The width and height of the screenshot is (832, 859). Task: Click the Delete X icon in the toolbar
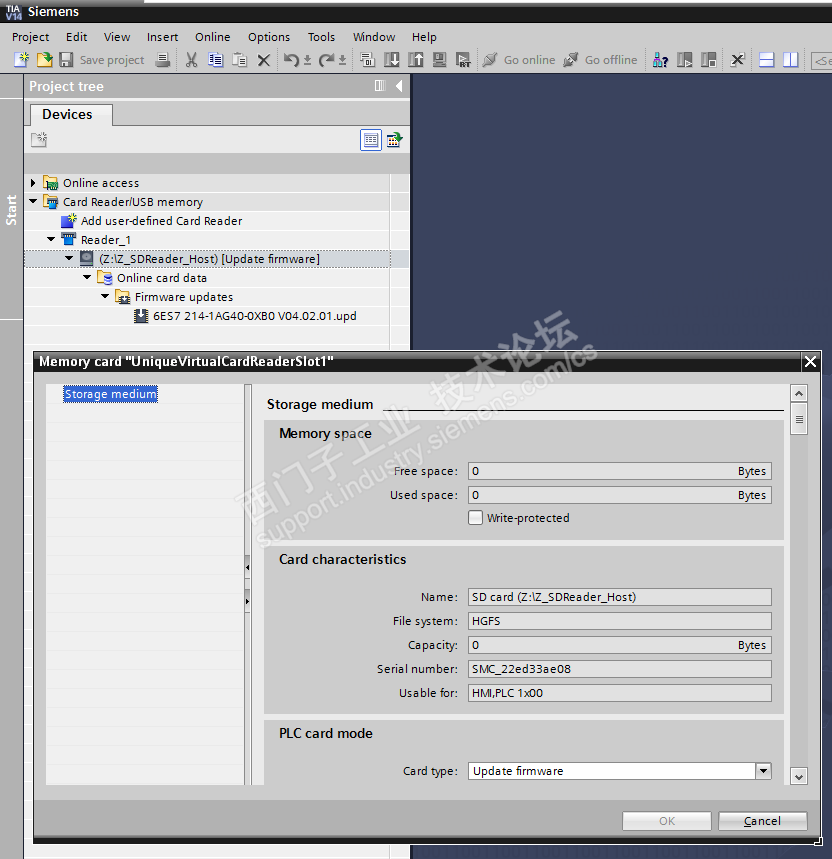263,60
